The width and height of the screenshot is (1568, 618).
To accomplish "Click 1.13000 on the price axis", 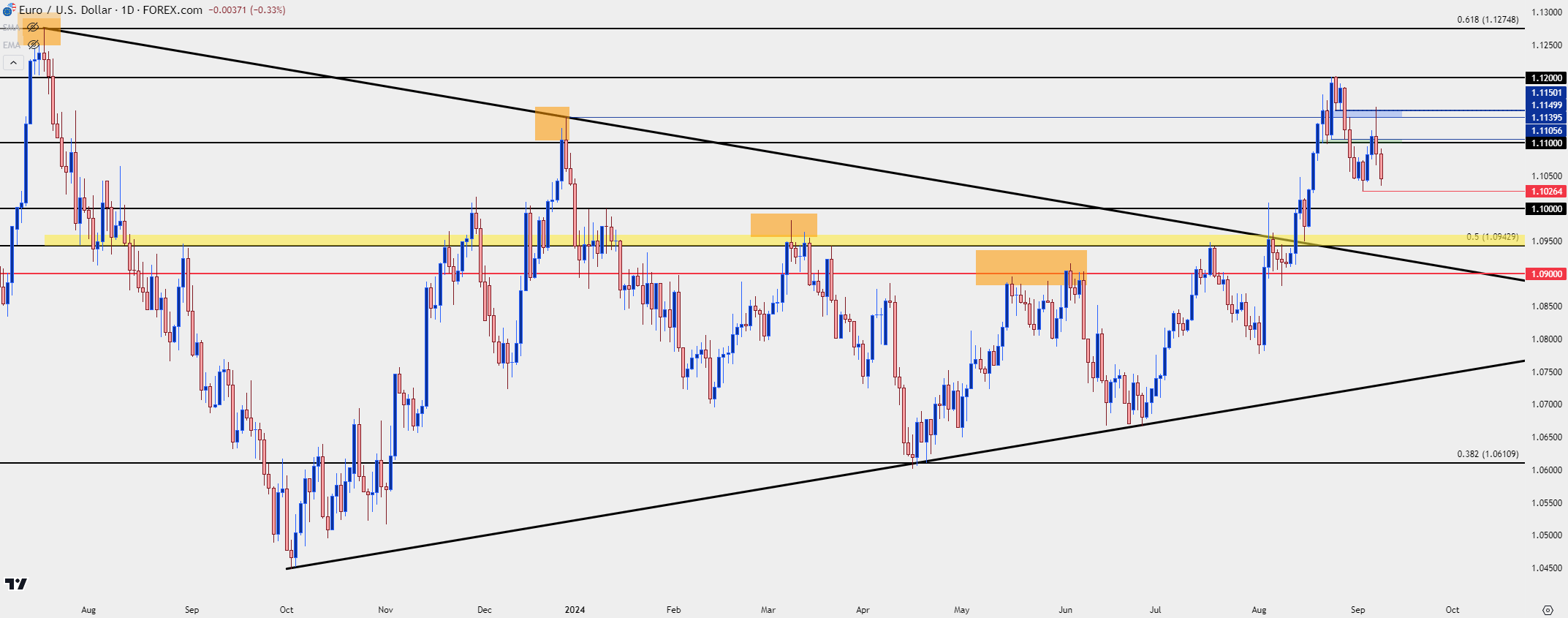I will 1546,12.
